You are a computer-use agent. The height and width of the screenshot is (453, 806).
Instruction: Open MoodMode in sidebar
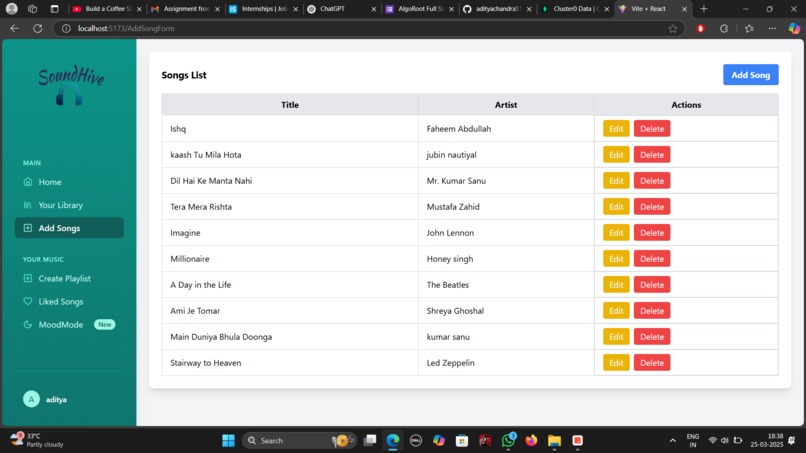pyautogui.click(x=69, y=324)
